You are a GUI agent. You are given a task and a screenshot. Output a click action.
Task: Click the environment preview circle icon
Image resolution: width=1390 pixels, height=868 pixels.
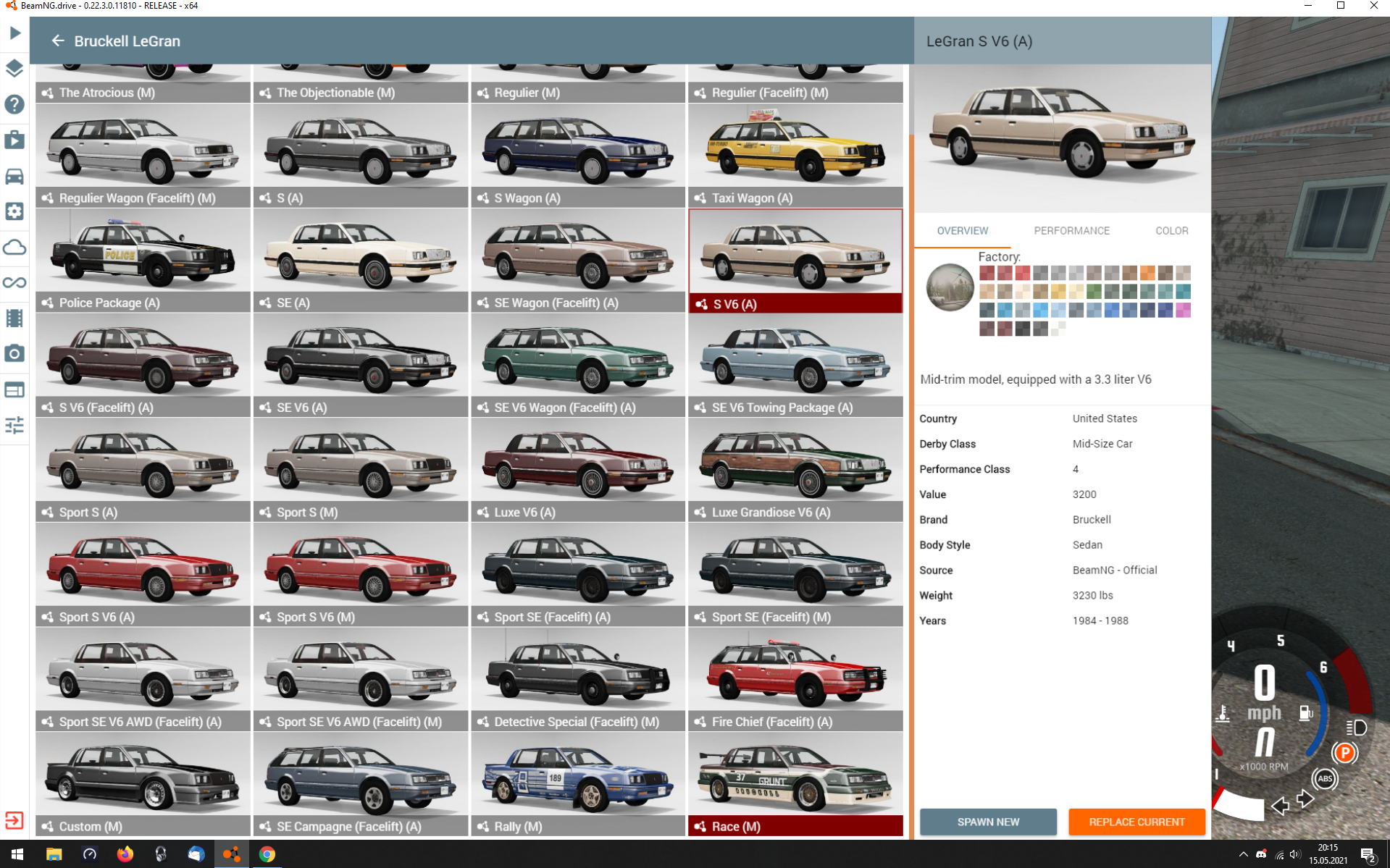(x=950, y=287)
